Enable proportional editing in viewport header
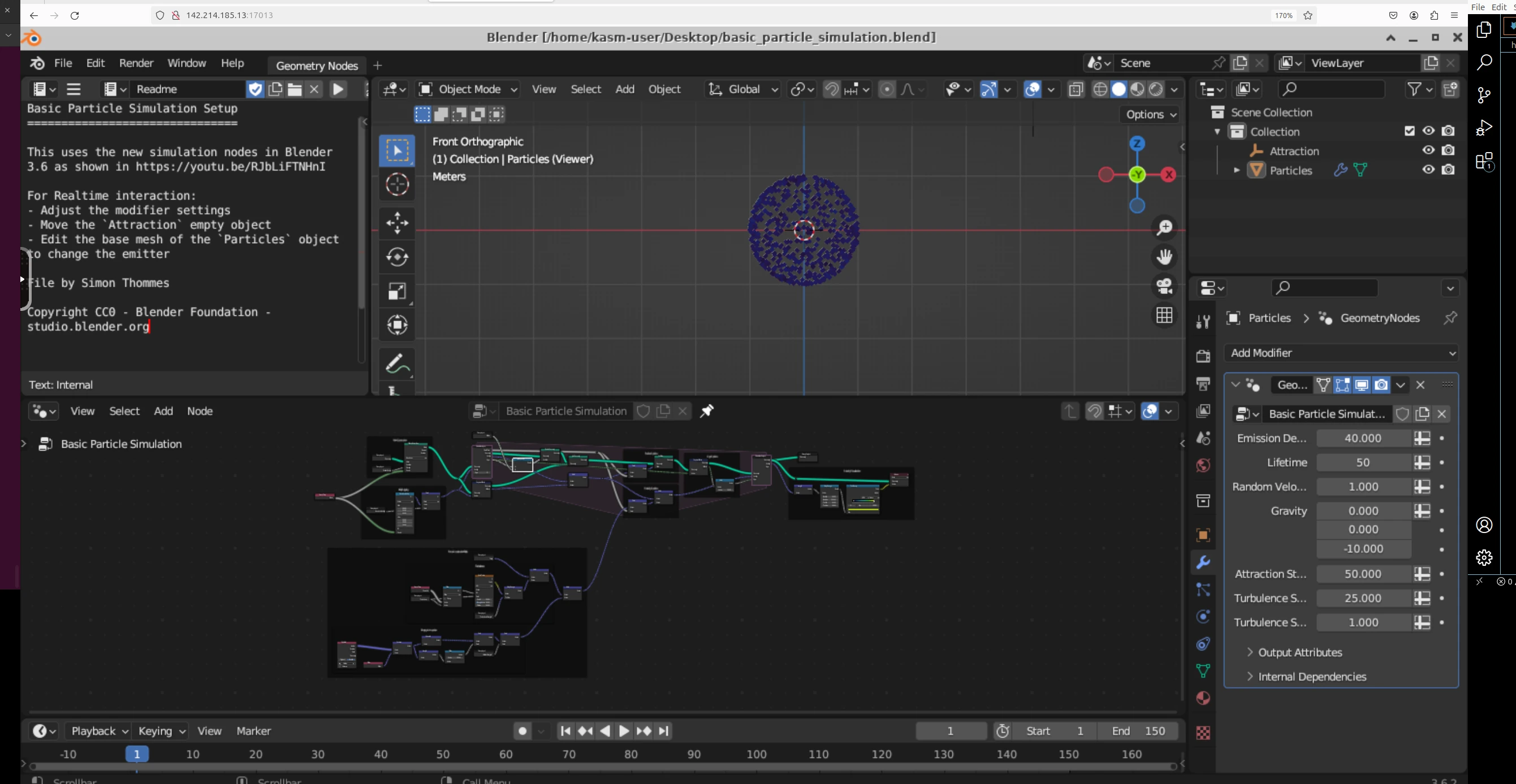This screenshot has height=784, width=1516. (x=886, y=89)
